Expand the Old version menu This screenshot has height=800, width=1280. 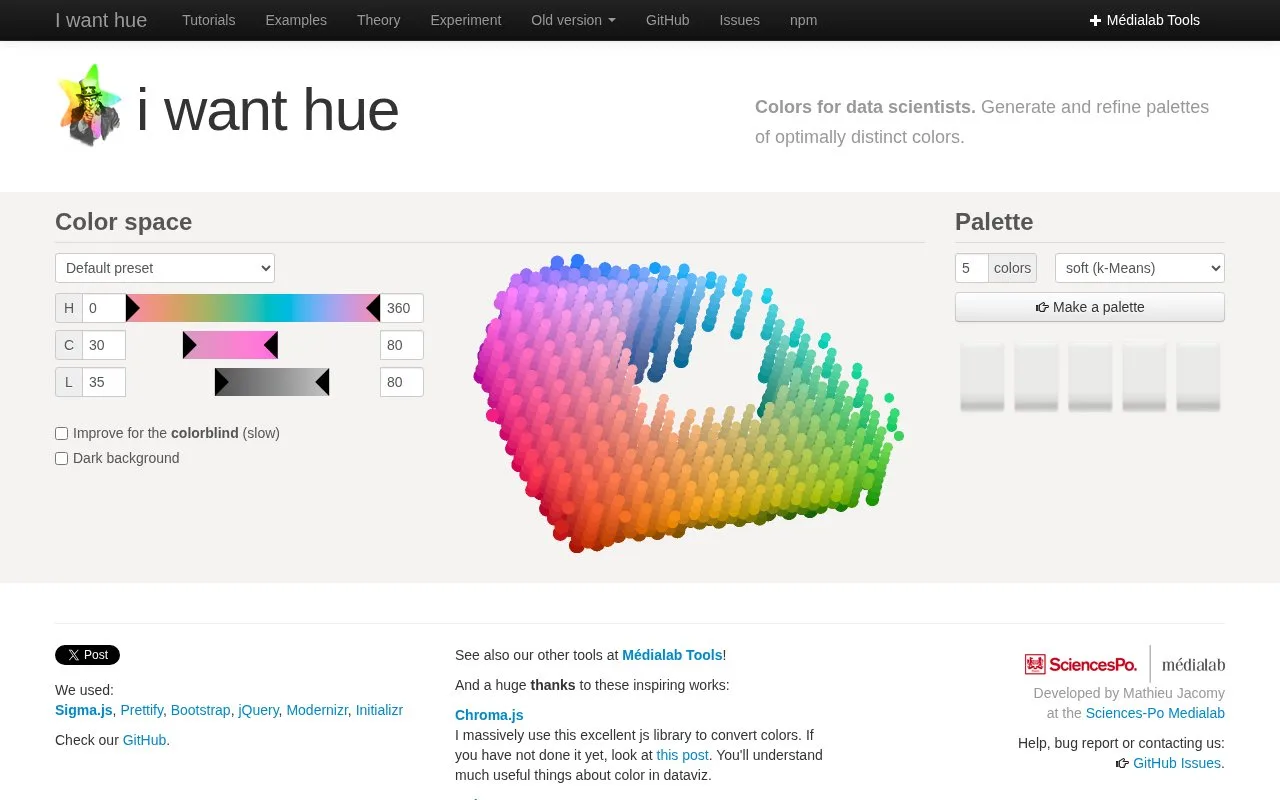(573, 20)
